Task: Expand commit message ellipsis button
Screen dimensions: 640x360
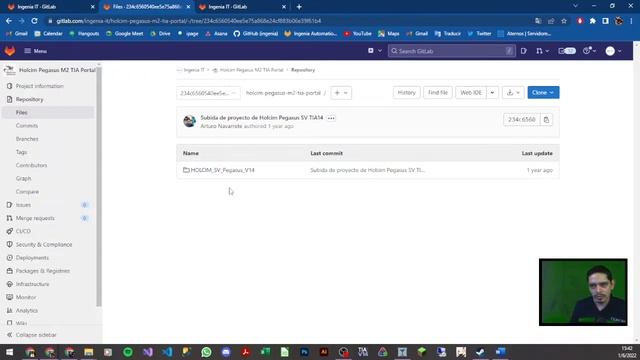Action: tap(331, 118)
